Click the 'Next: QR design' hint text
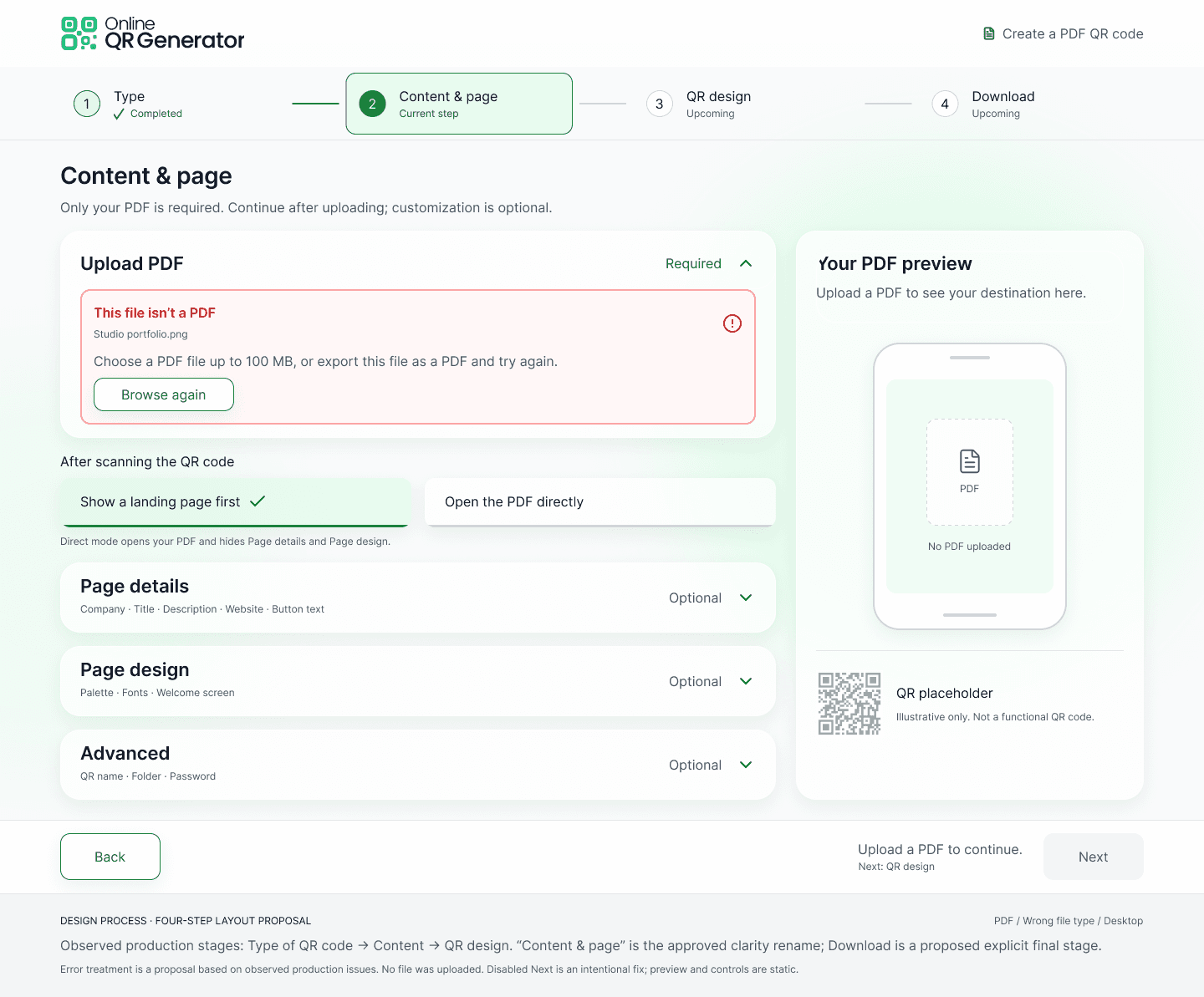This screenshot has width=1204, height=997. pos(896,867)
